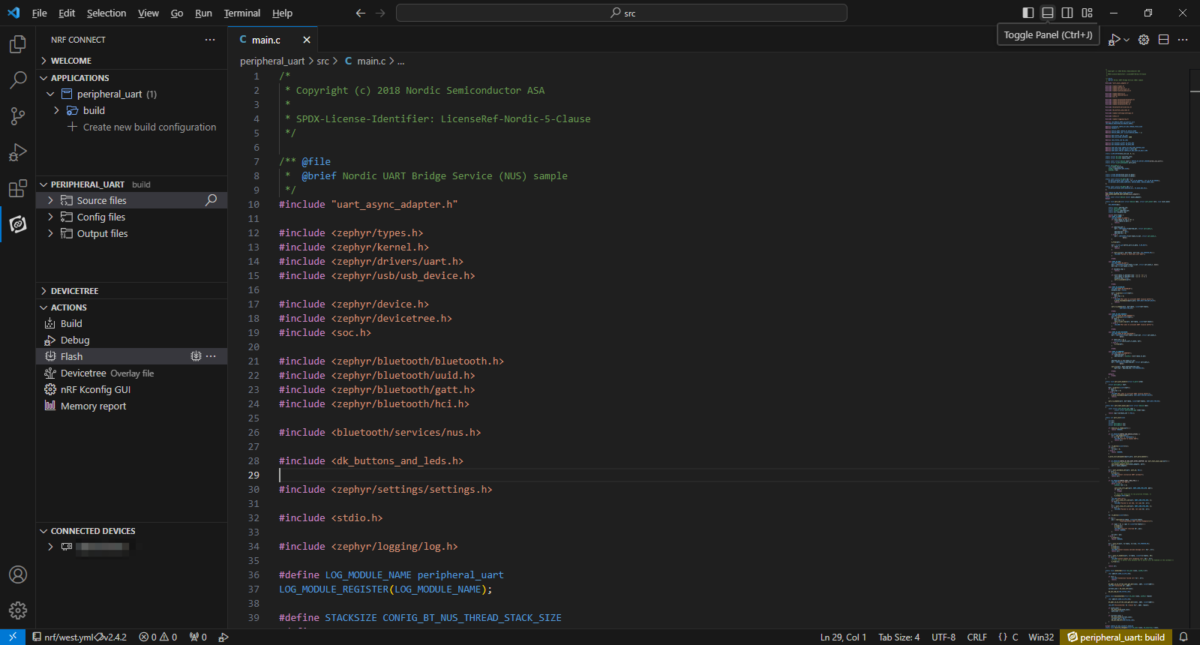Screen dimensions: 1200x645
Task: Run the Build action
Action: coord(71,324)
